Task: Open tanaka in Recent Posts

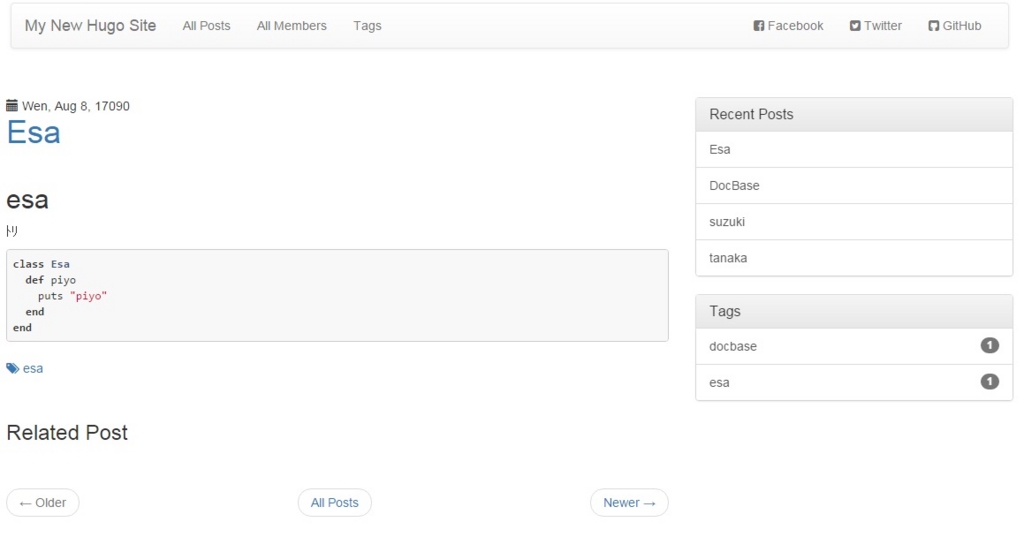Action: tap(728, 258)
